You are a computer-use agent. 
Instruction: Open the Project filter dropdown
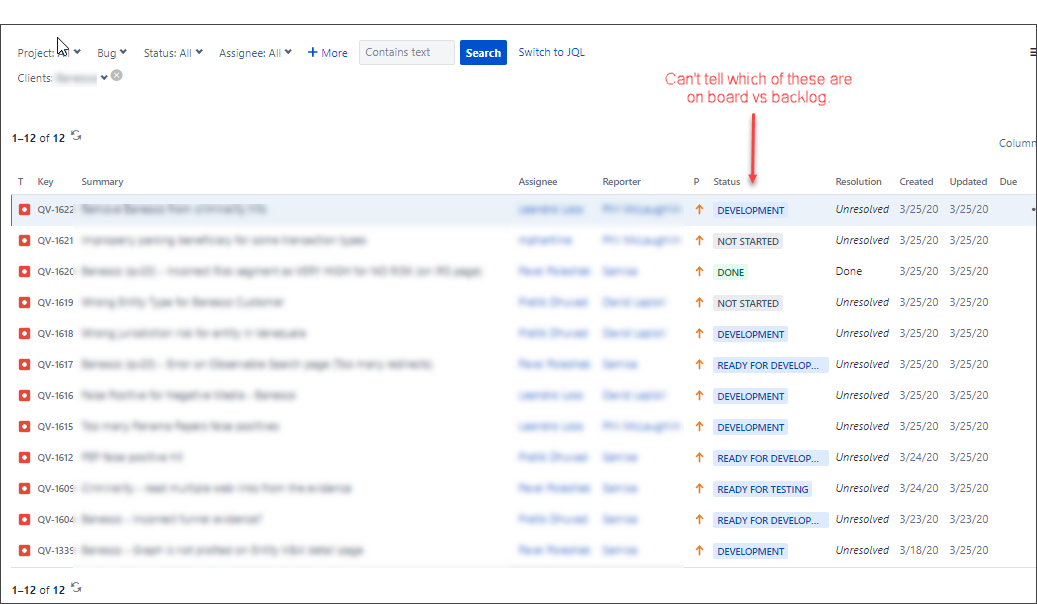point(49,53)
